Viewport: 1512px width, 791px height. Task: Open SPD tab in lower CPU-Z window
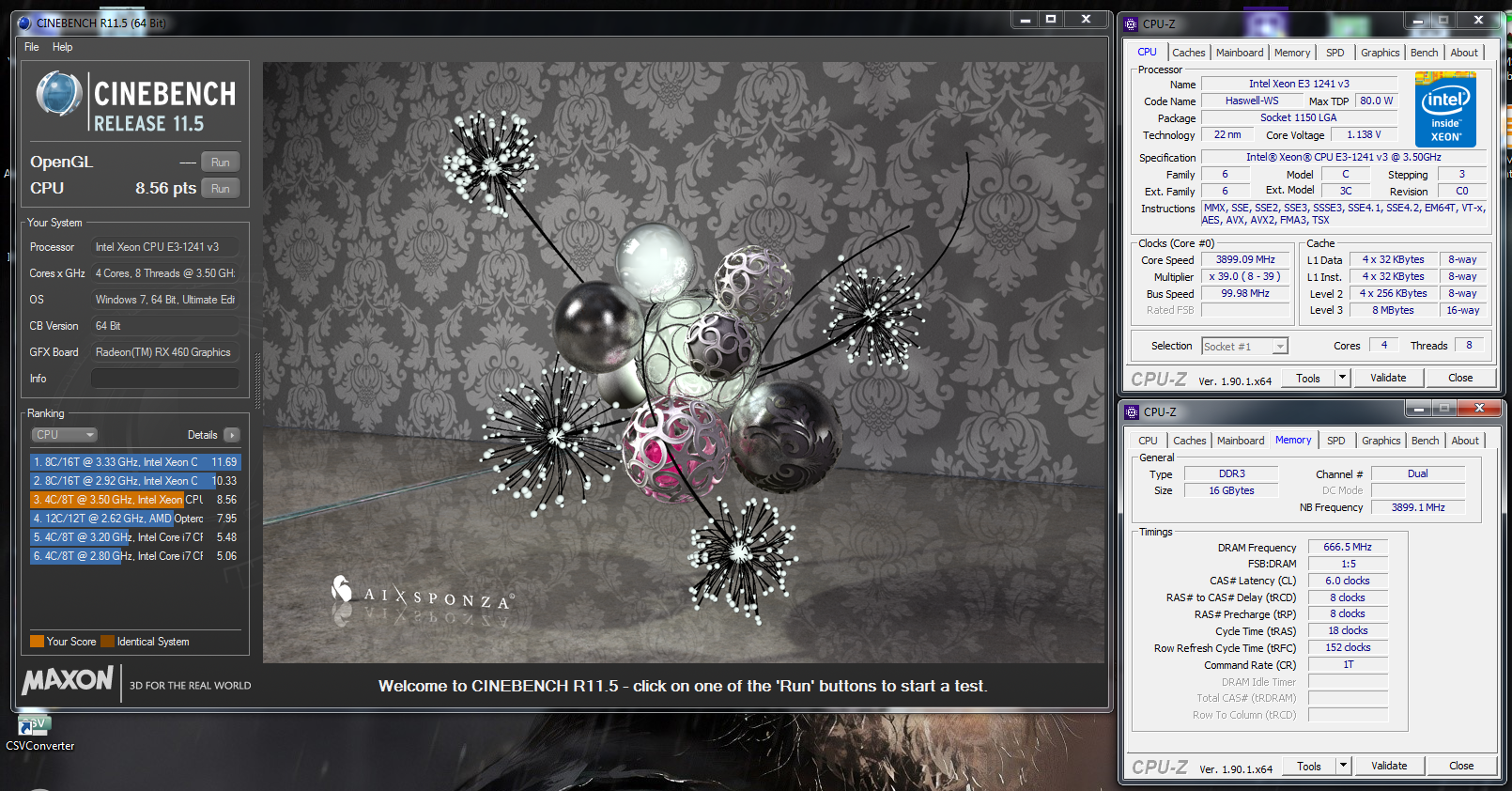1336,441
